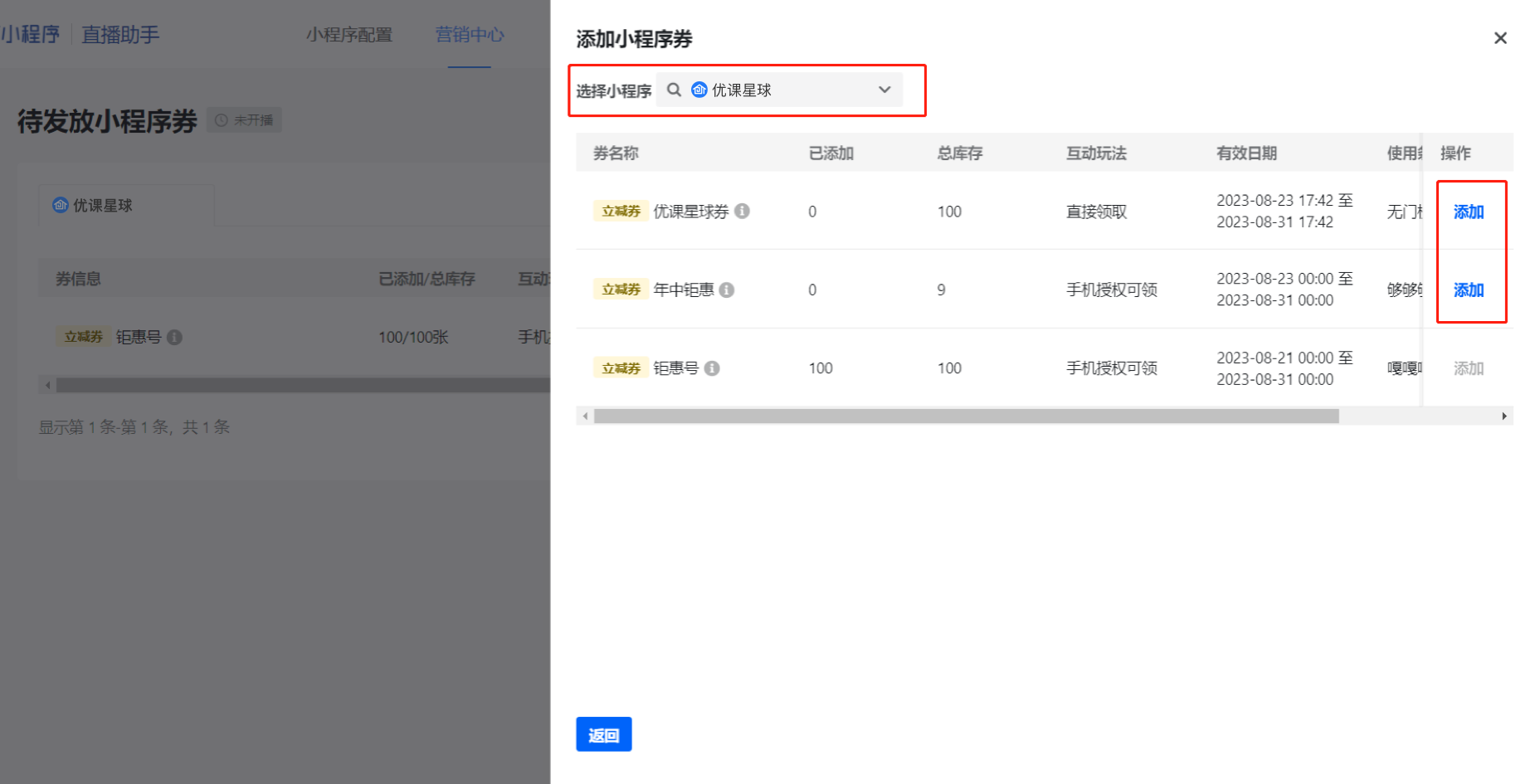Click right arrow of dialog horizontal scrollbar
Image resolution: width=1540 pixels, height=784 pixels.
[x=1504, y=416]
